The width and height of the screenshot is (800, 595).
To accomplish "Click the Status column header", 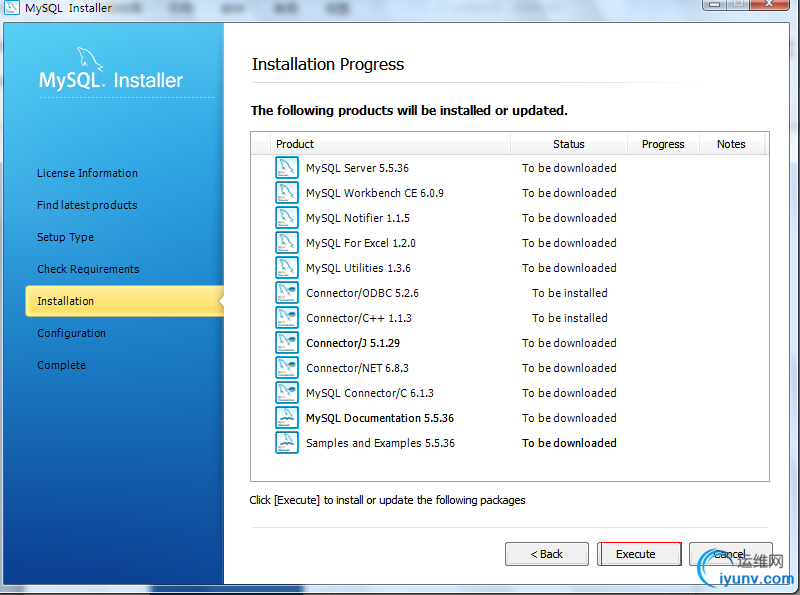I will 569,144.
